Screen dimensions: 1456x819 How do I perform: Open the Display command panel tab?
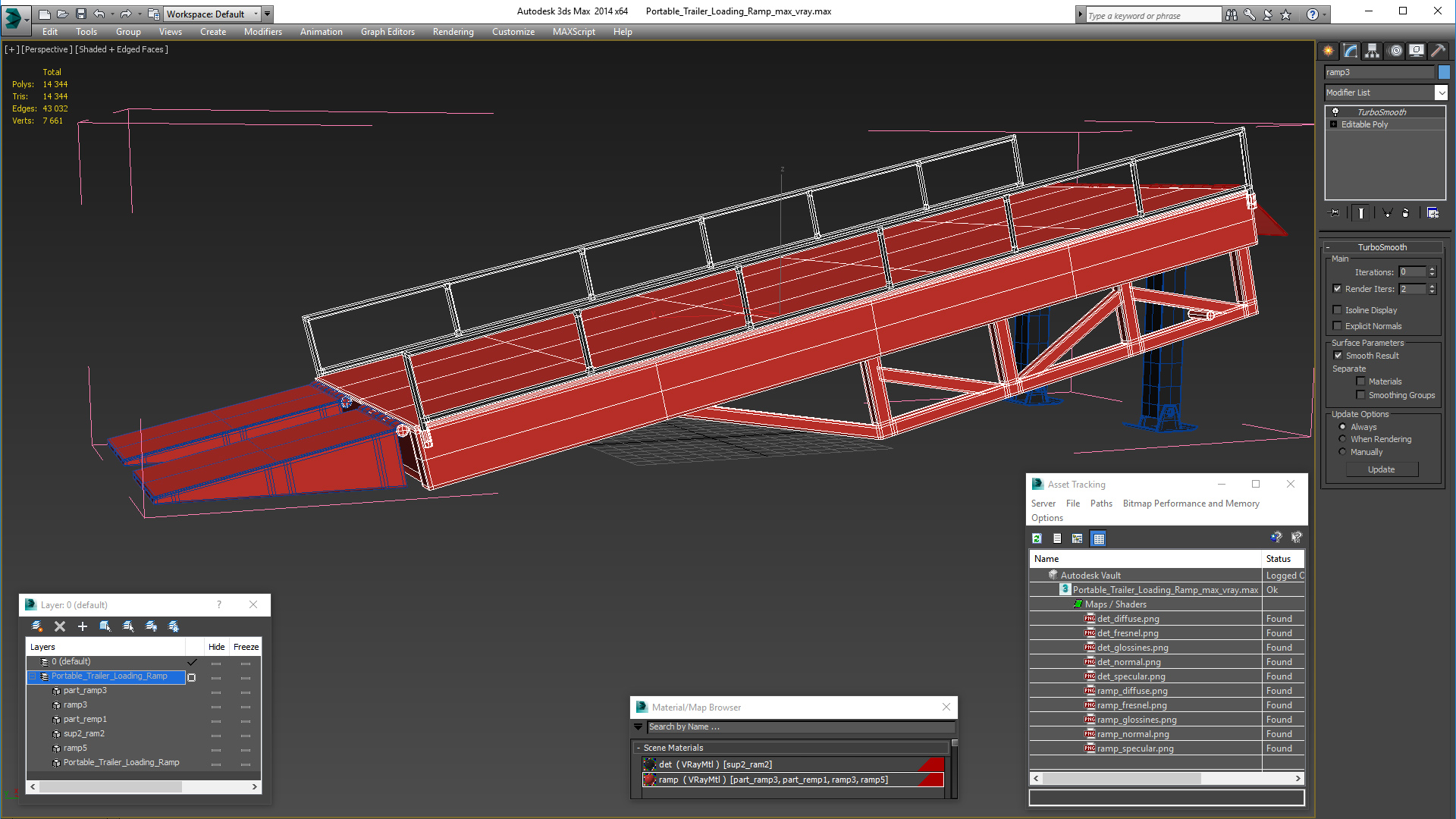coord(1417,51)
